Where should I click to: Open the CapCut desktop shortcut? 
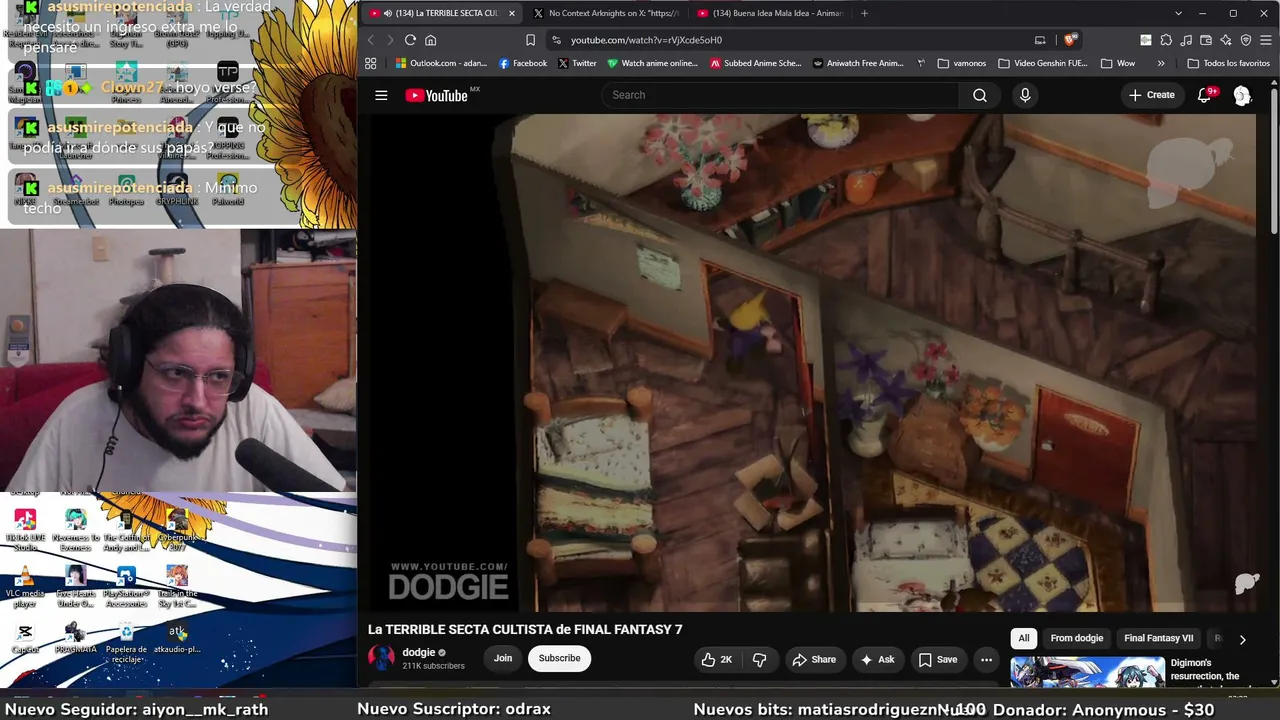[25, 639]
